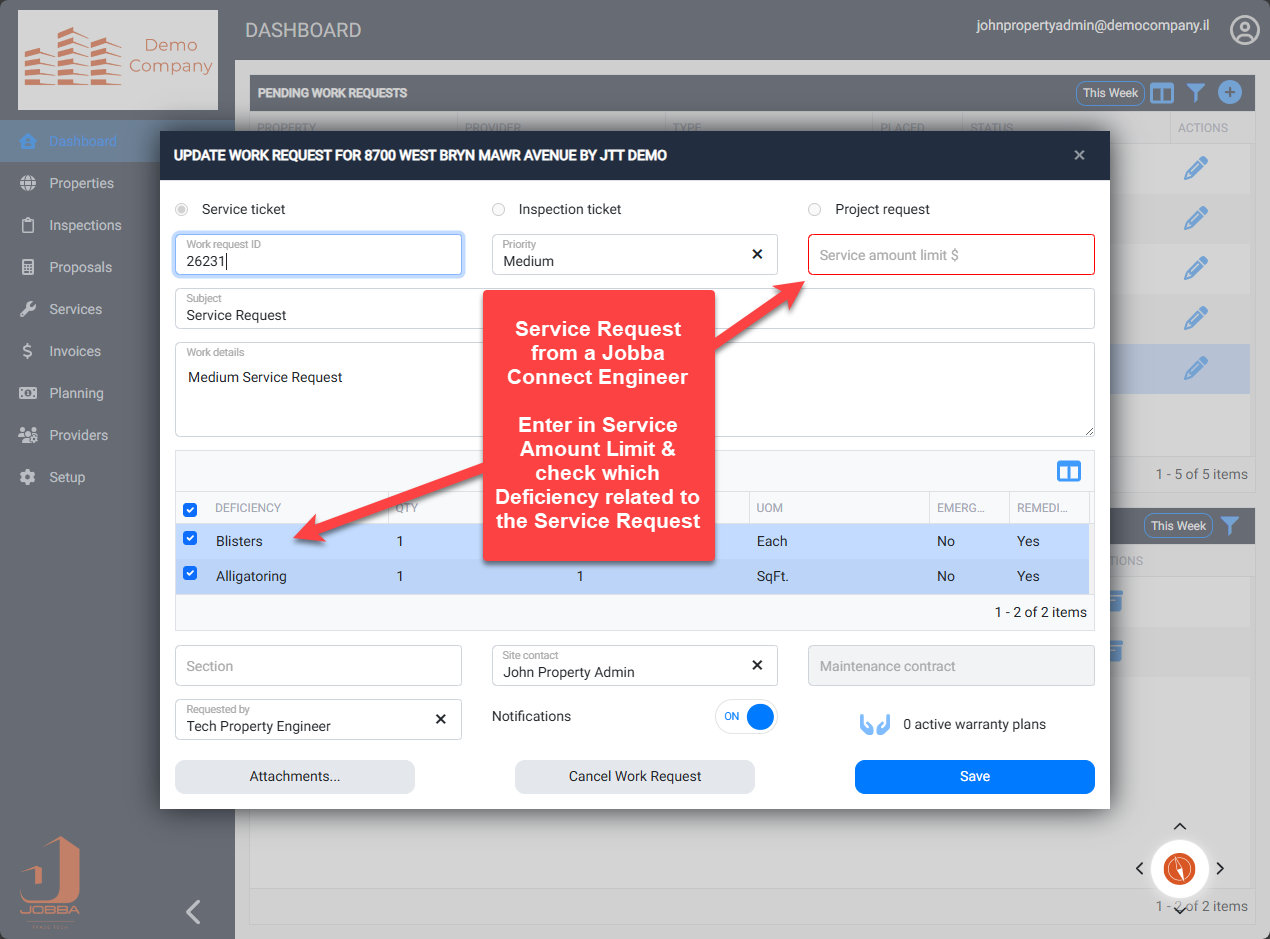This screenshot has height=939, width=1270.
Task: Click the edit pencil in the first row
Action: [1195, 168]
